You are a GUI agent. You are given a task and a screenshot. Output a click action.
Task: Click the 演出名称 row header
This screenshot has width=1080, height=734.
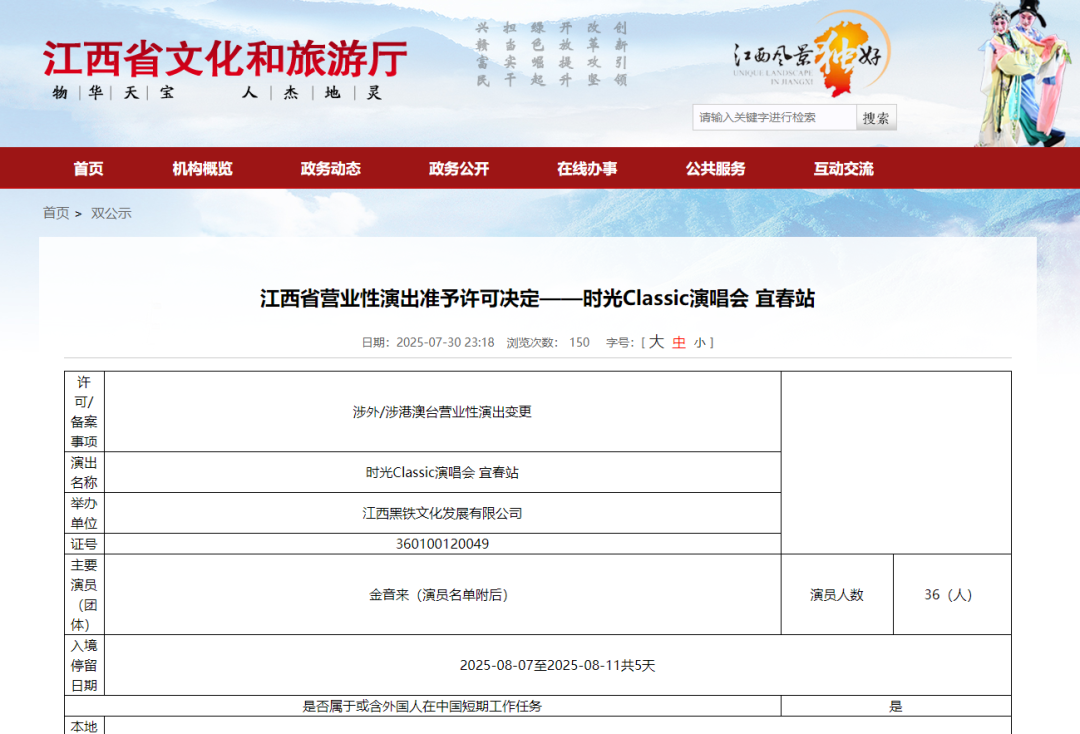[x=84, y=472]
